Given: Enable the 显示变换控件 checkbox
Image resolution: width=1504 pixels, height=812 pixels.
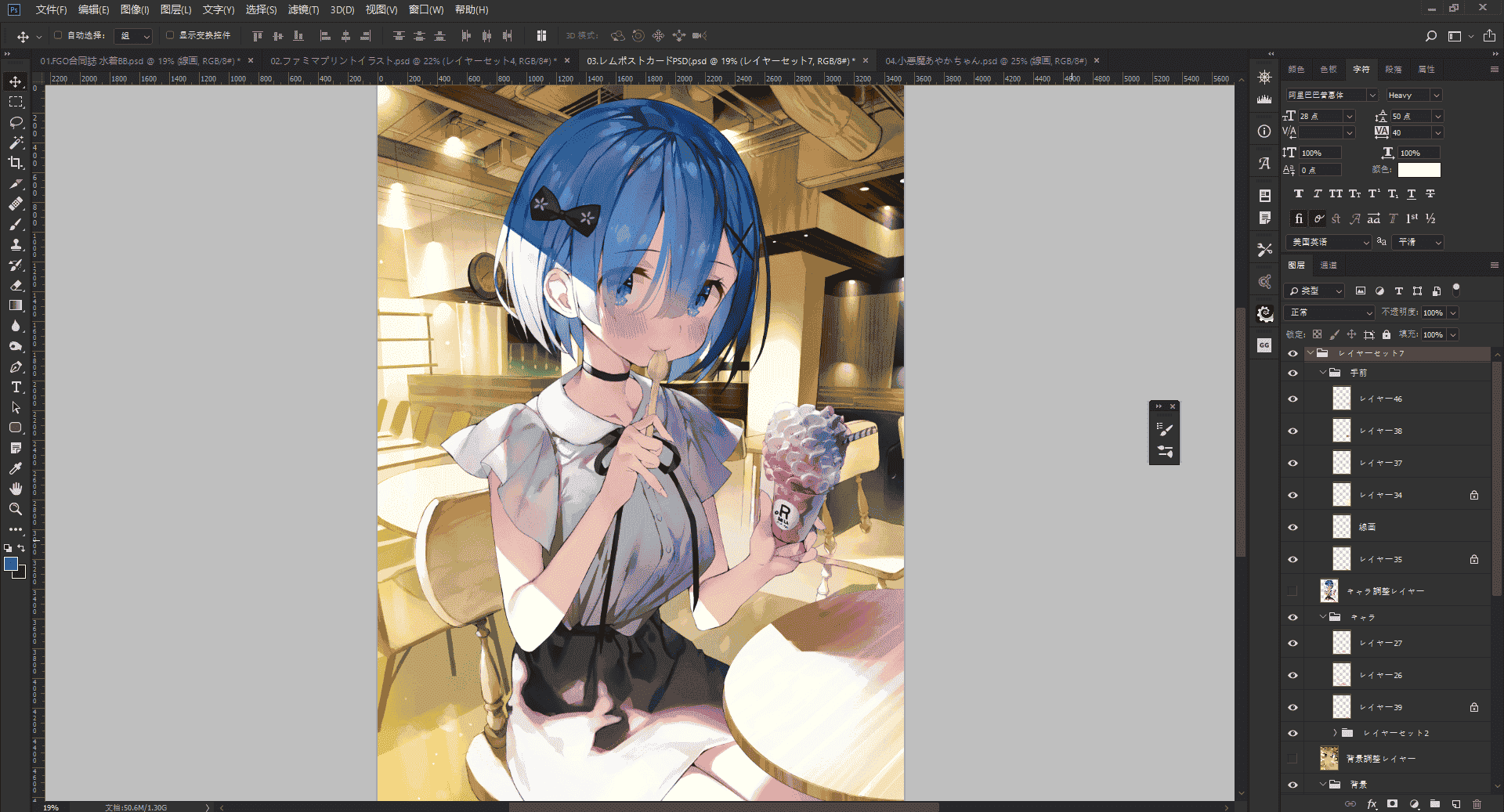Looking at the screenshot, I should point(170,35).
